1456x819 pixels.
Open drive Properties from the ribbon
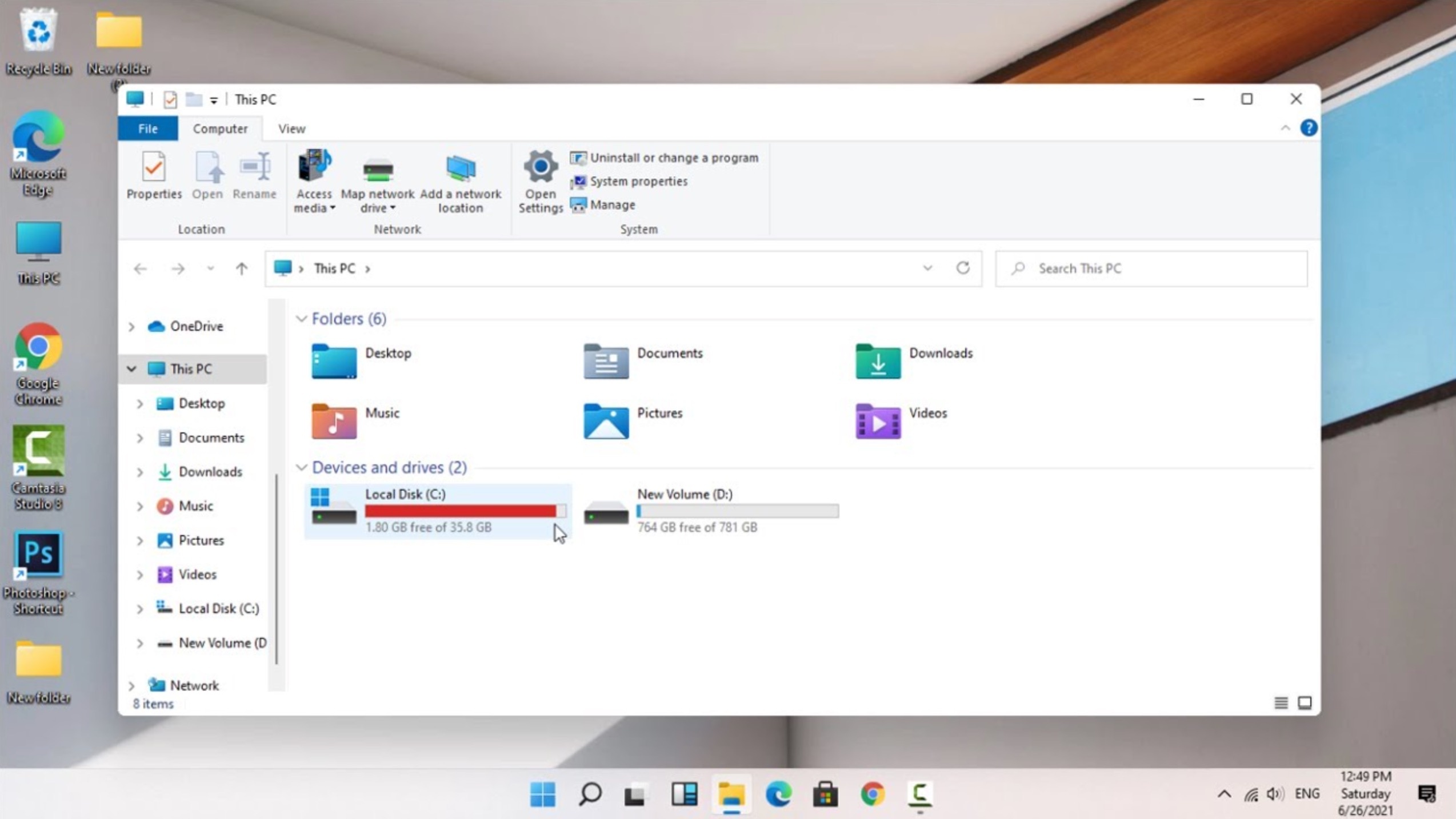[153, 178]
